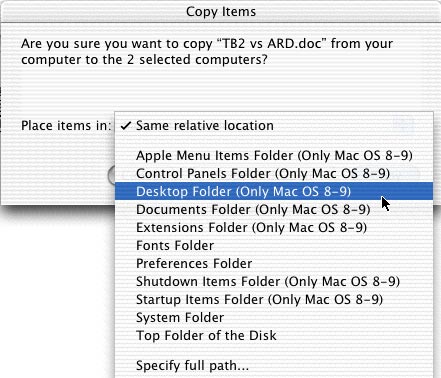The width and height of the screenshot is (441, 378).
Task: Click the copy confirmation message text
Action: (207, 52)
